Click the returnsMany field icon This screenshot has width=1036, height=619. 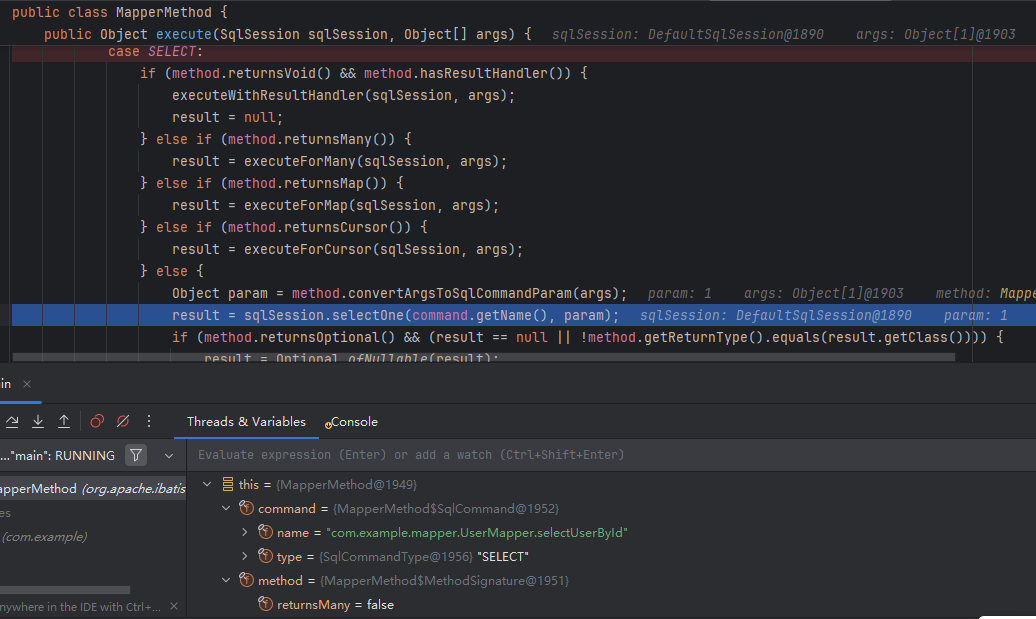[x=266, y=604]
